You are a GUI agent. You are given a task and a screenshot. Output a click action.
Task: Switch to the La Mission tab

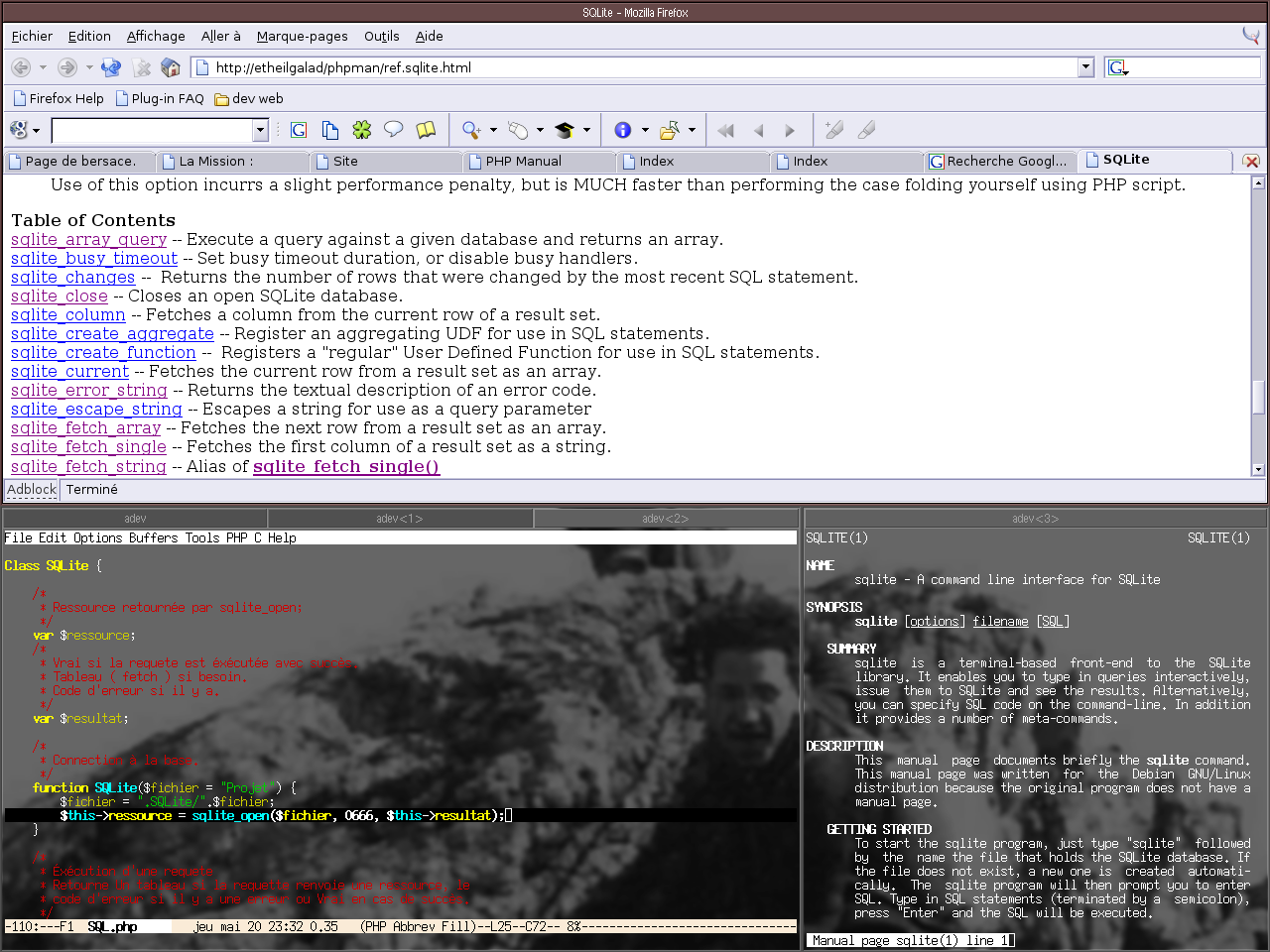pyautogui.click(x=232, y=161)
